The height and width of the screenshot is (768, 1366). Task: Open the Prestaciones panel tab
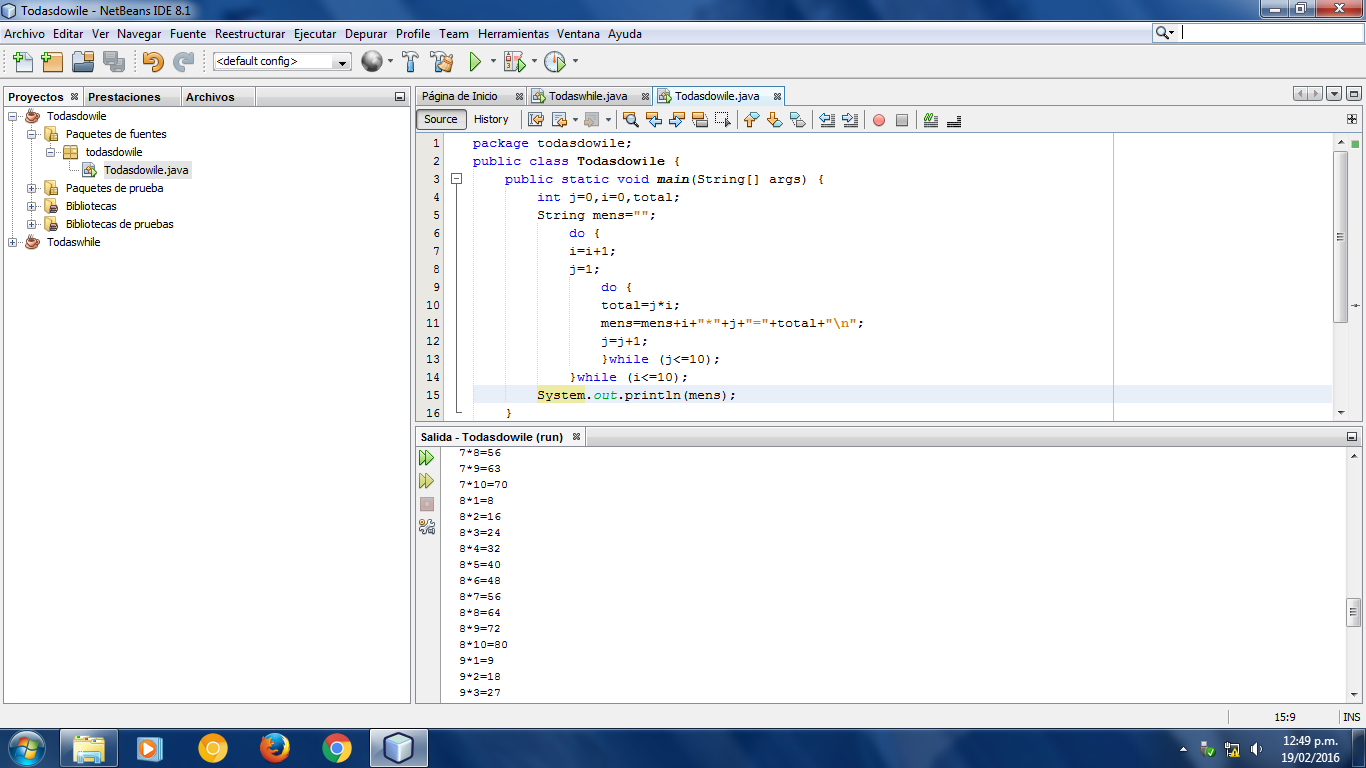pos(124,97)
